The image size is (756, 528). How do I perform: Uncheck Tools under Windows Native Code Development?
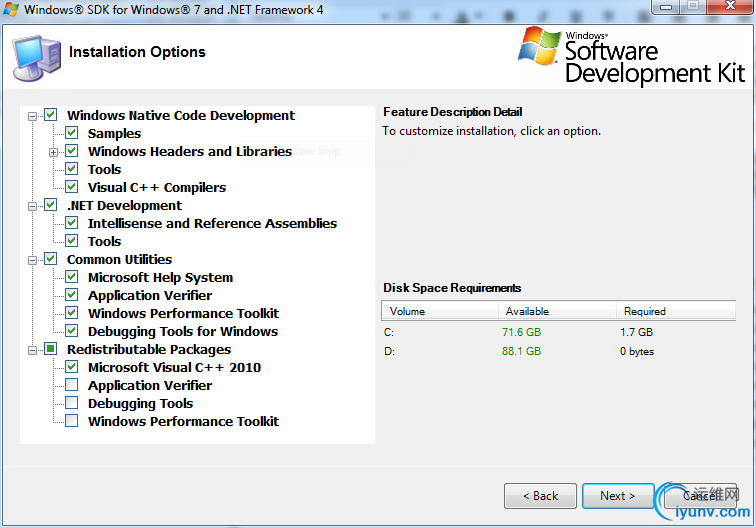pyautogui.click(x=71, y=169)
